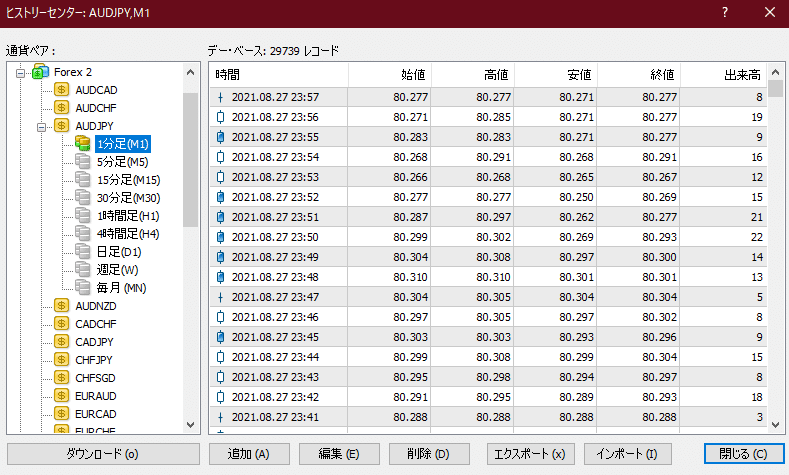
Task: Click the AUDJPY currency coin icon
Action: pyautogui.click(x=61, y=126)
